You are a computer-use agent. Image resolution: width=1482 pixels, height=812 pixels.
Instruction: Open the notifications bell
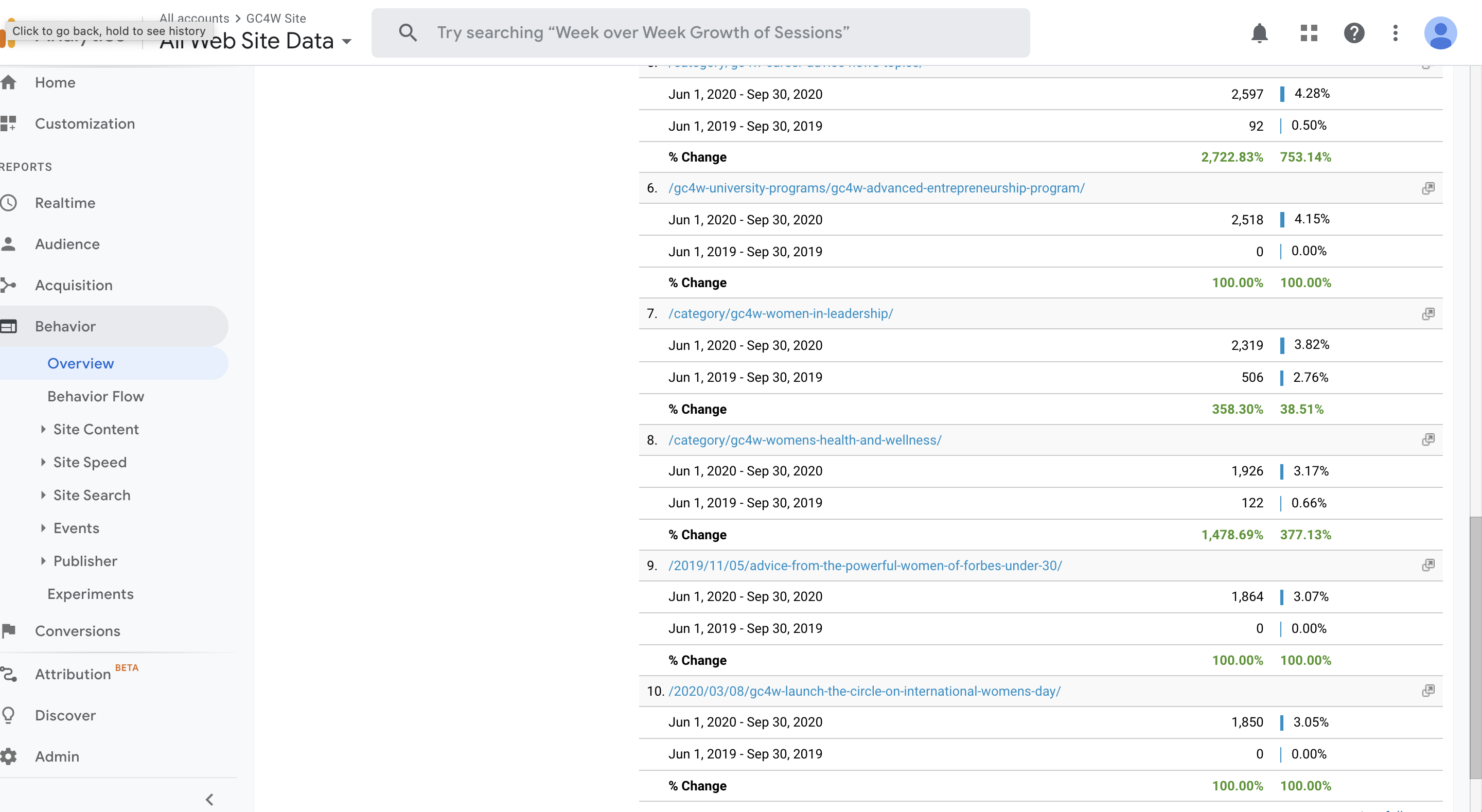click(1259, 33)
